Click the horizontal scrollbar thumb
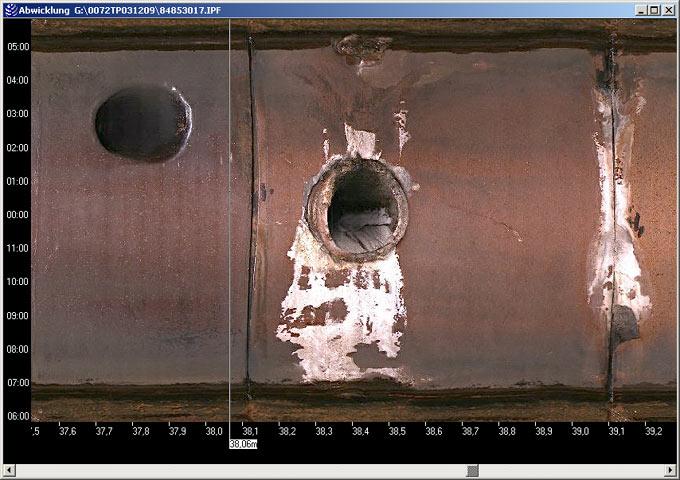The image size is (680, 480). pos(472,470)
